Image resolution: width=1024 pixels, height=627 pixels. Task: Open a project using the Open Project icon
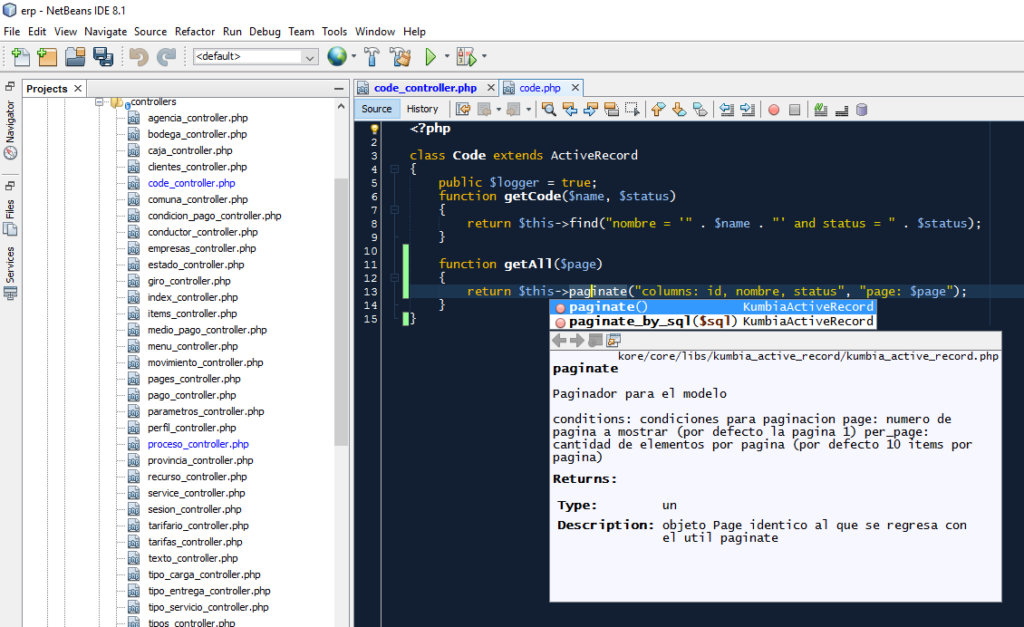(x=75, y=56)
